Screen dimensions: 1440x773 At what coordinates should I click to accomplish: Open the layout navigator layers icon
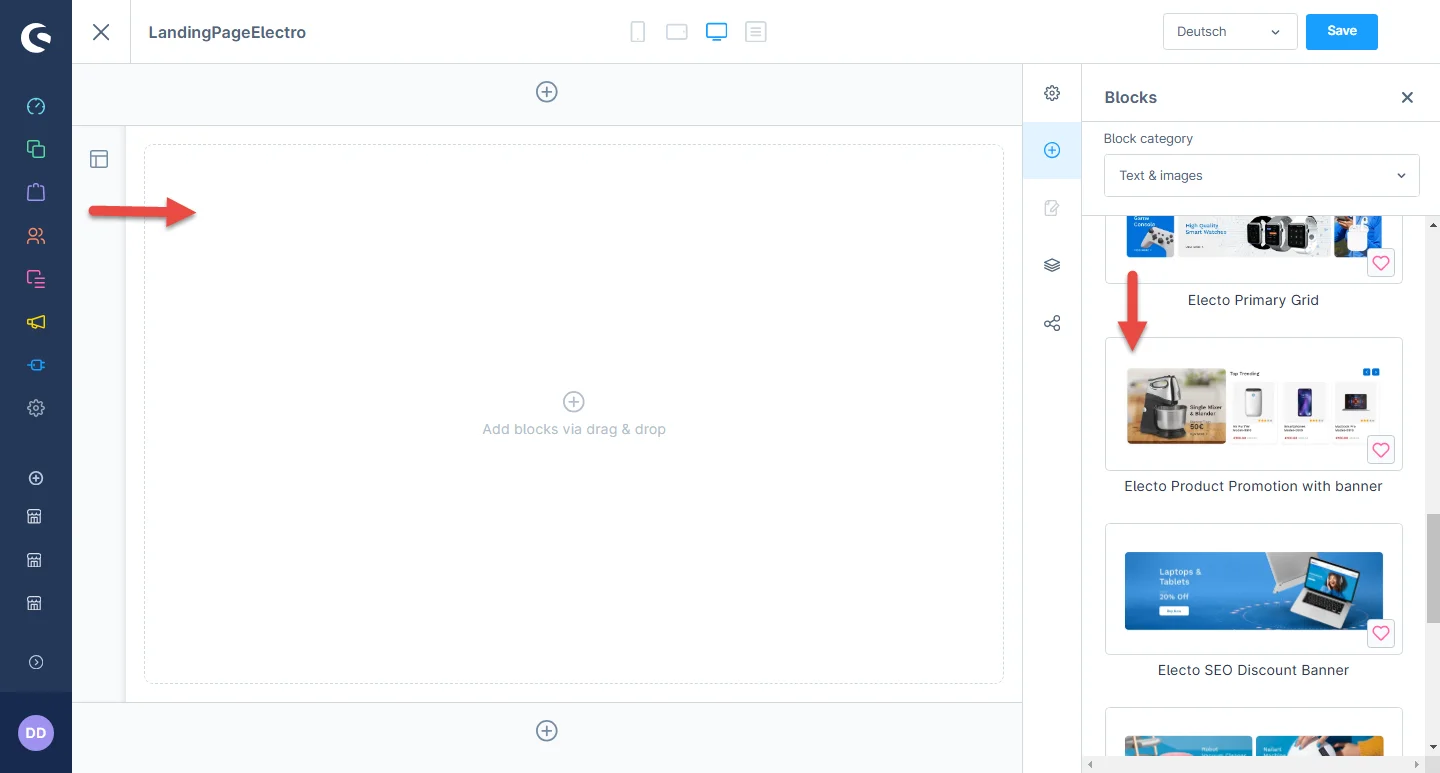pyautogui.click(x=1052, y=265)
